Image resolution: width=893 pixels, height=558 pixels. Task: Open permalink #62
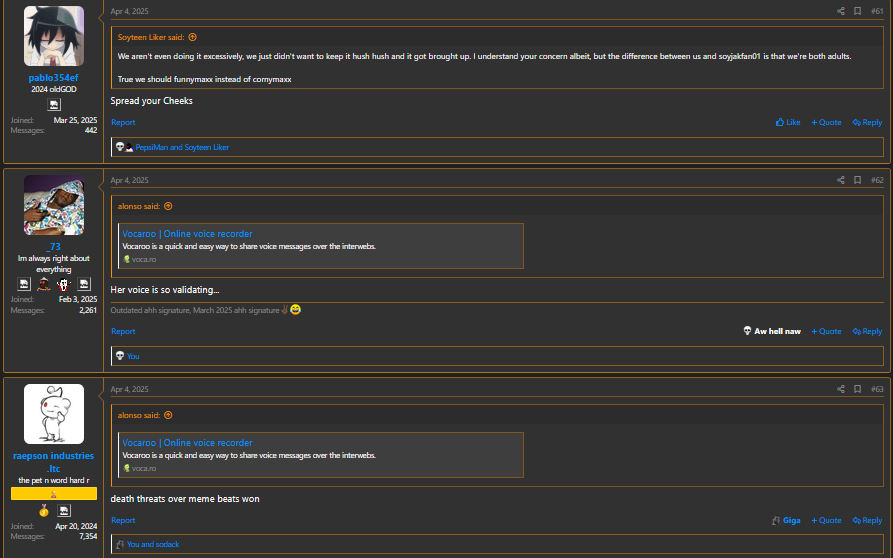[877, 180]
